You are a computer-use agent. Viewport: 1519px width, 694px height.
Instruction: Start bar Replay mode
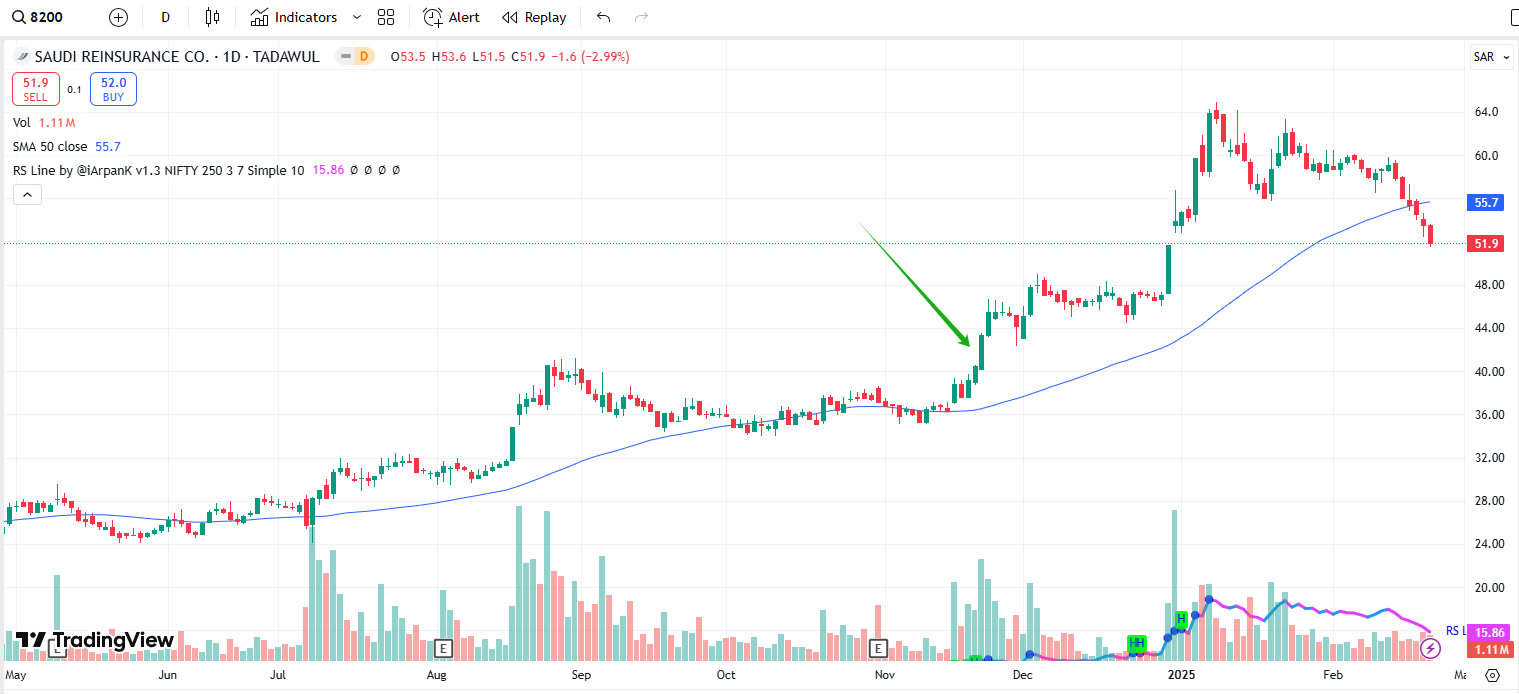coord(534,17)
